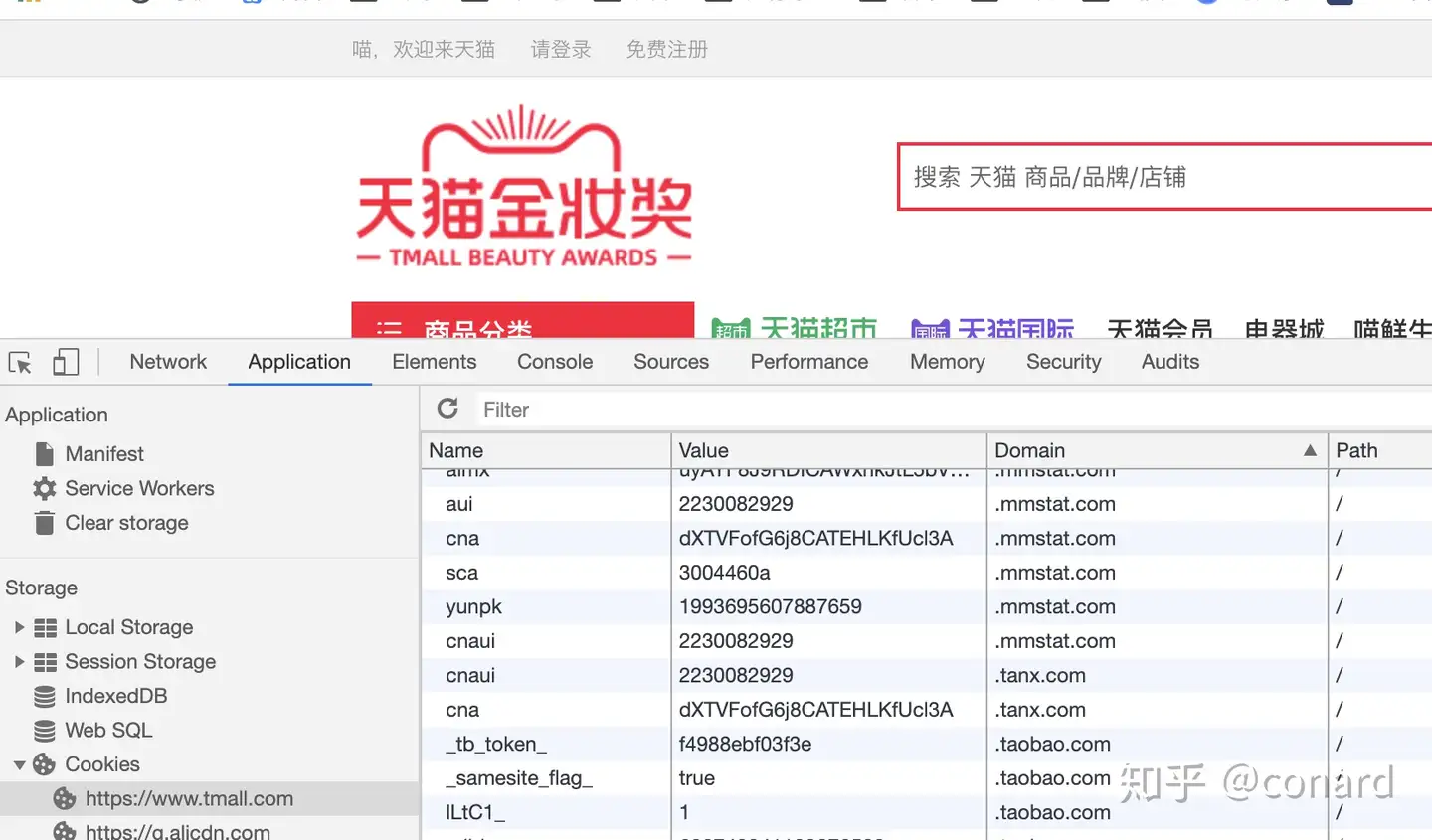Activate the inspect element picker icon

(20, 363)
